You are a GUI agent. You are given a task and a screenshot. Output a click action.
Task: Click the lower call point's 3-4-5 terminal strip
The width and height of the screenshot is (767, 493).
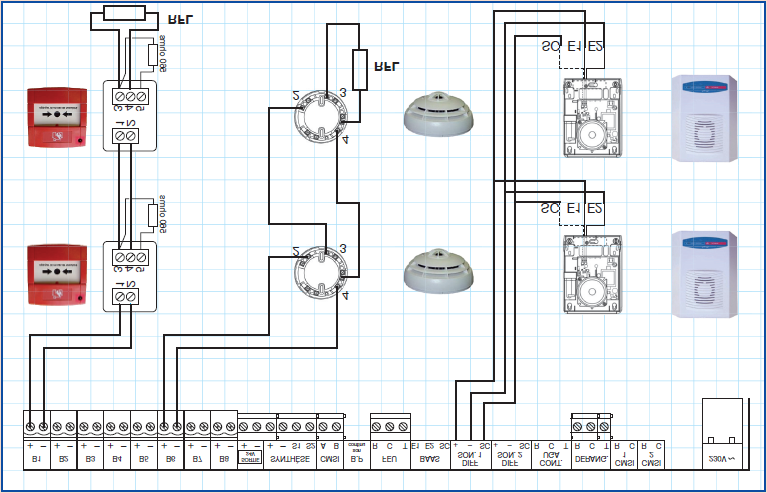(130, 257)
